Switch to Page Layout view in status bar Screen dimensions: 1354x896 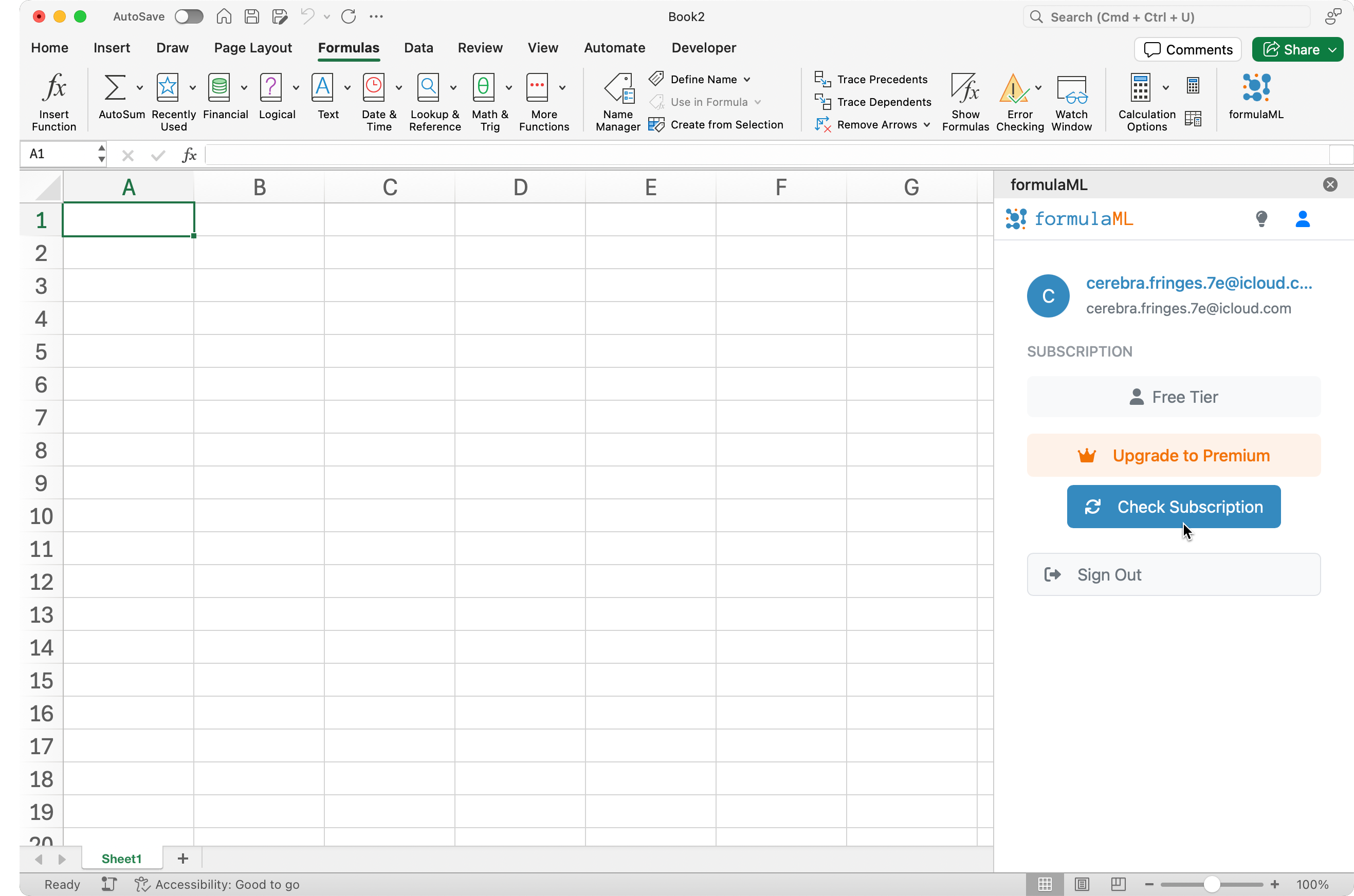1081,884
